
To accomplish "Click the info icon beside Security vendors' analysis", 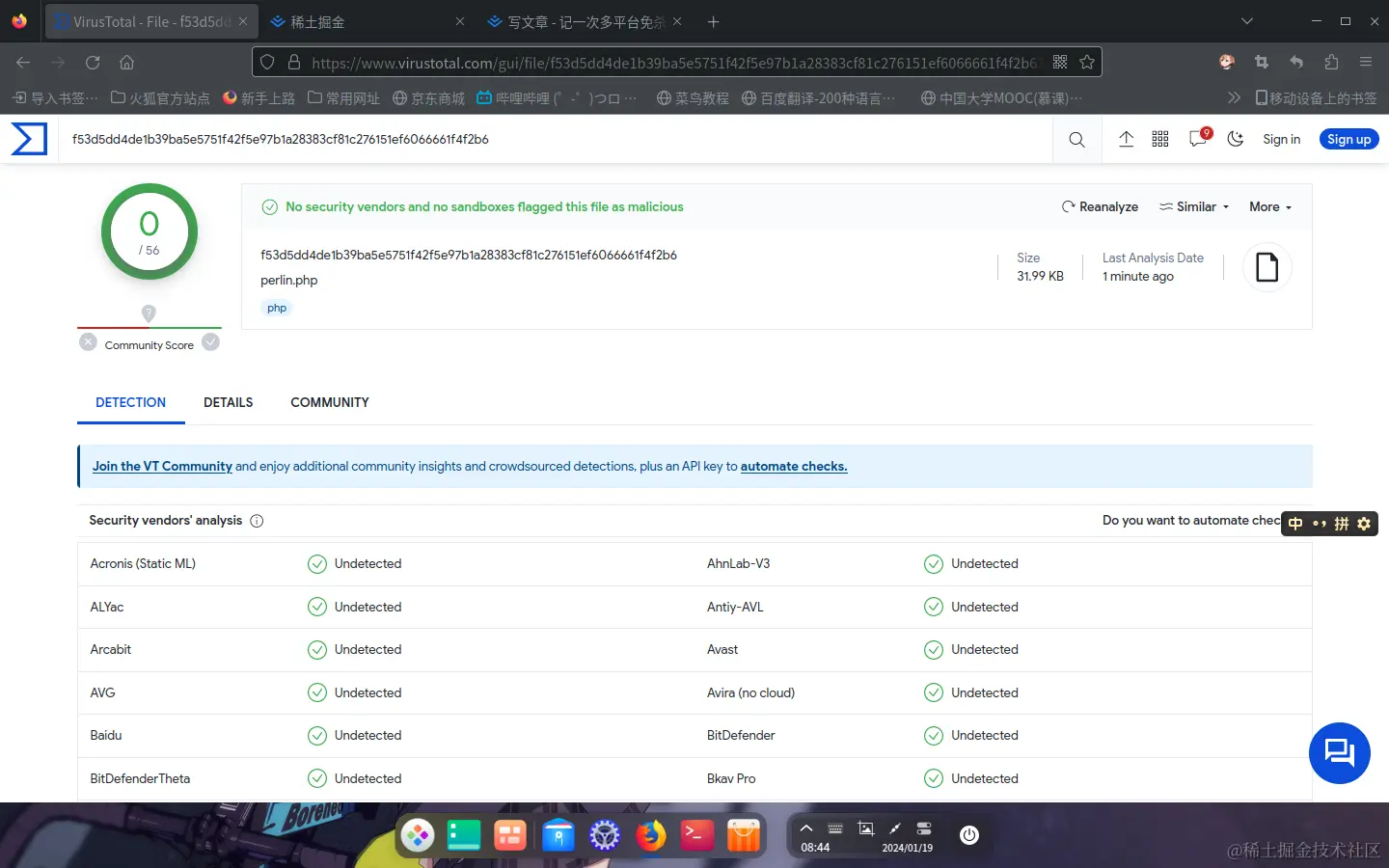I will 257,521.
